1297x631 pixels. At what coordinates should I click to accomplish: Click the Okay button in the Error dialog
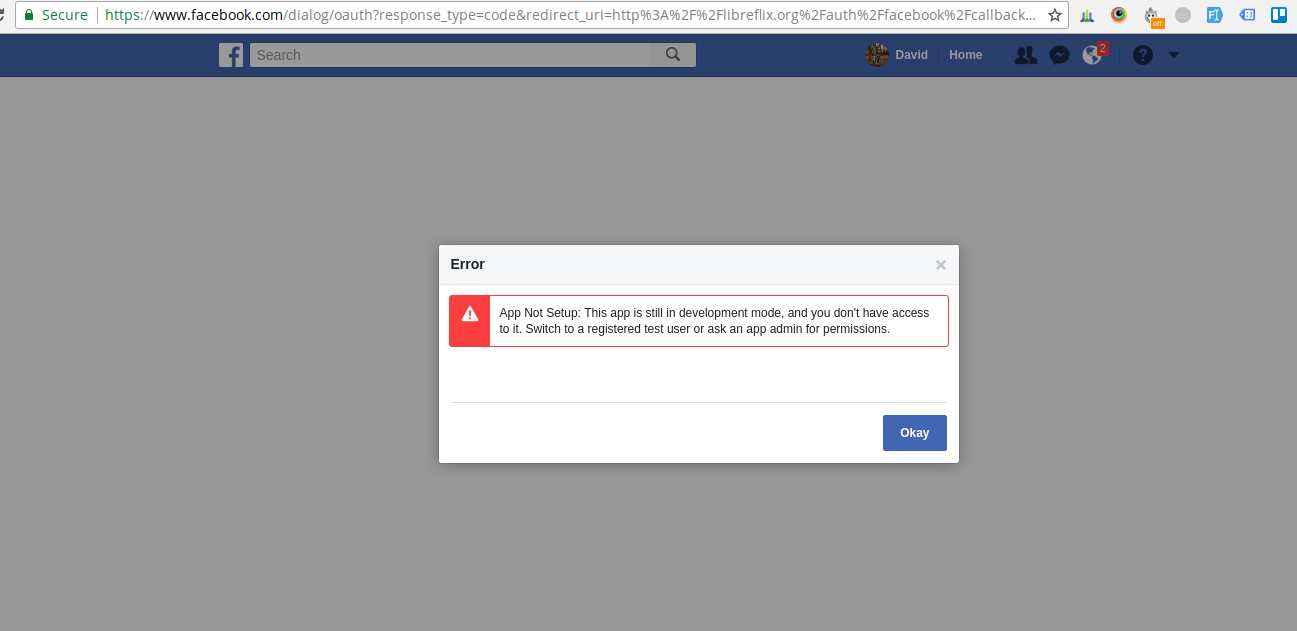click(914, 433)
